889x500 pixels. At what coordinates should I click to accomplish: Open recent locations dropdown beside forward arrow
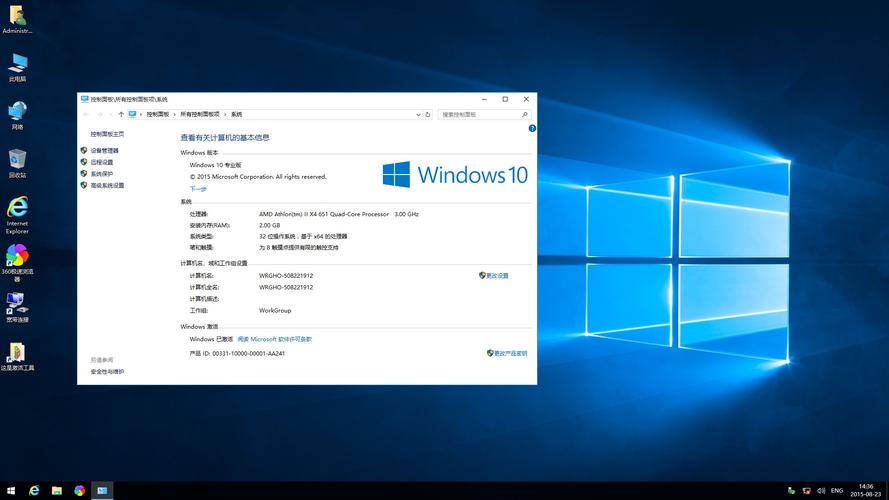[x=110, y=115]
